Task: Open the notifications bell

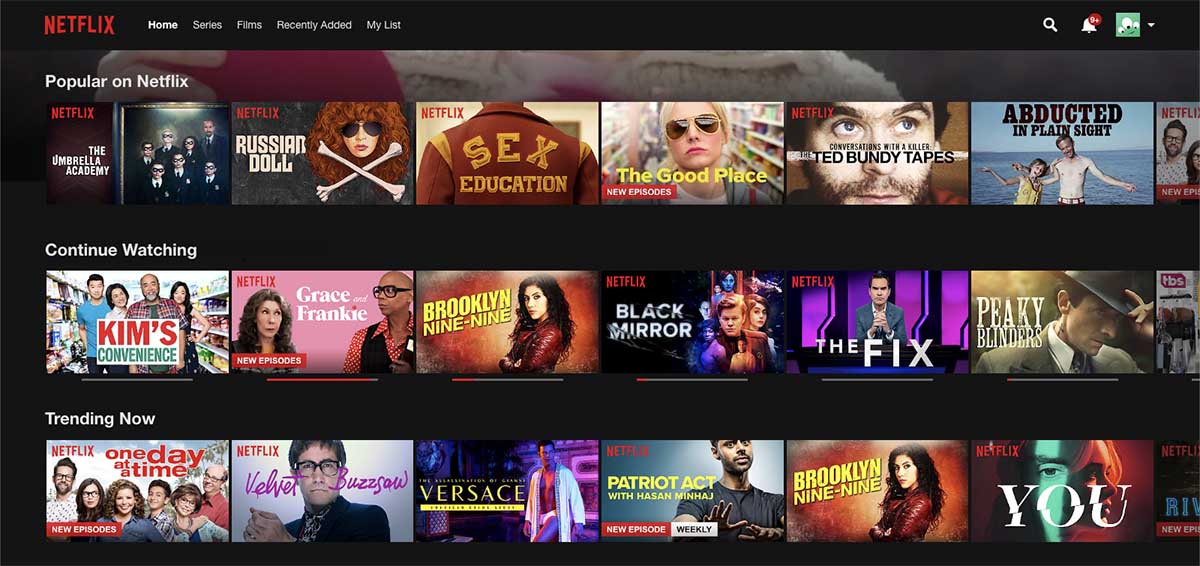Action: point(1089,26)
